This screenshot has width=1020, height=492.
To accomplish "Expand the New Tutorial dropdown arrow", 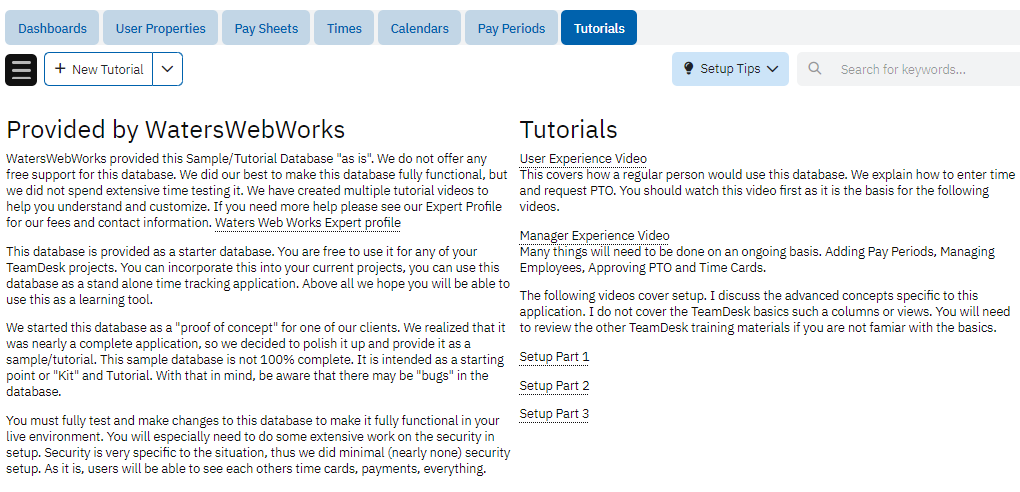I will [168, 69].
